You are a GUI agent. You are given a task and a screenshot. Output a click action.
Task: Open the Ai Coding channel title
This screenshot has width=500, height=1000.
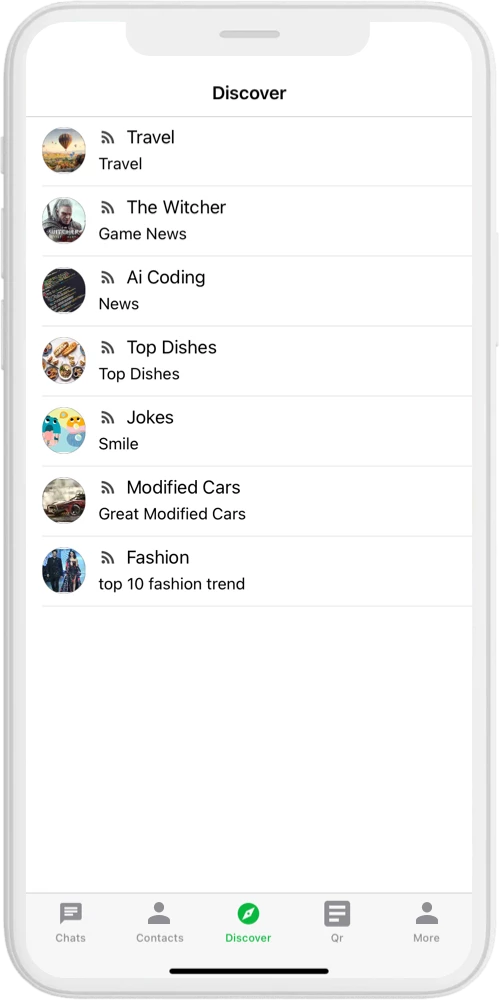point(166,277)
